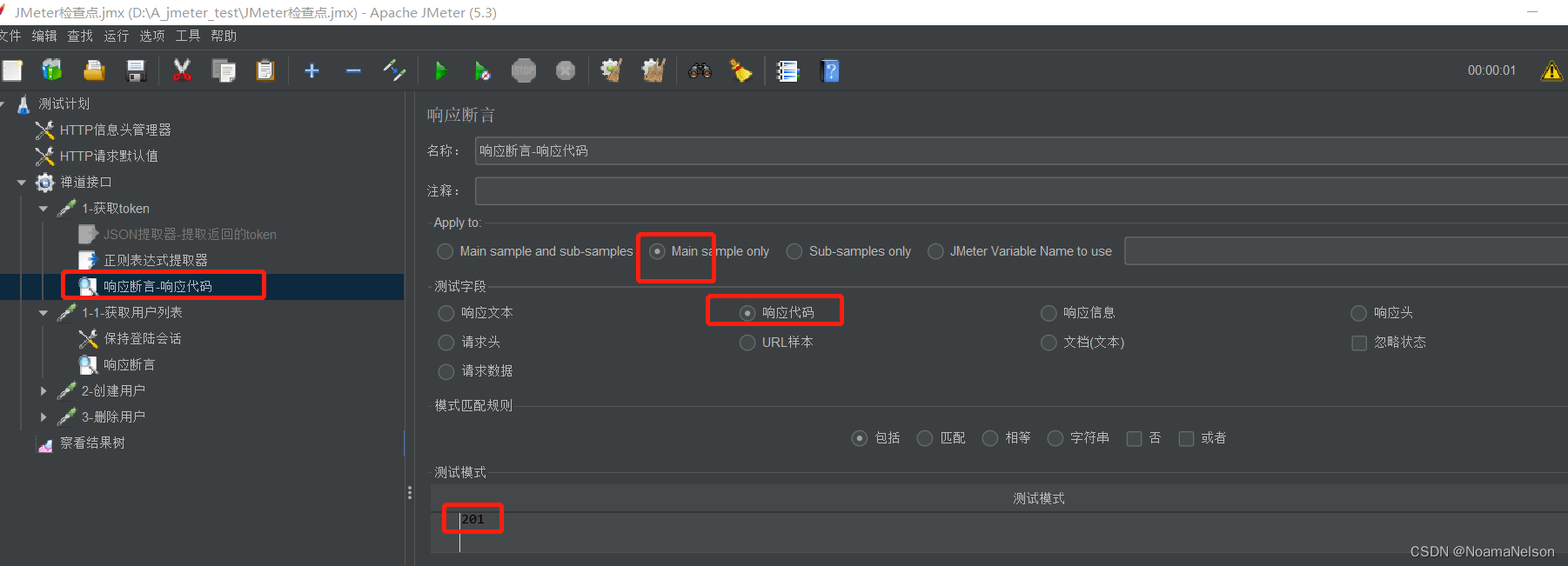
Task: Click the Clear results broom icon
Action: tap(612, 70)
